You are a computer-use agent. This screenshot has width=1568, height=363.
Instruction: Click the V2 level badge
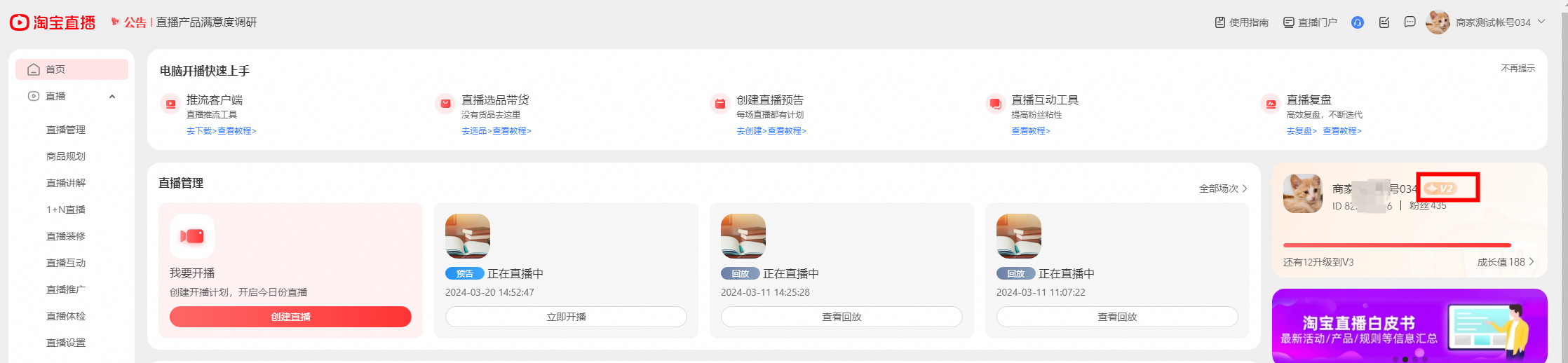1440,189
